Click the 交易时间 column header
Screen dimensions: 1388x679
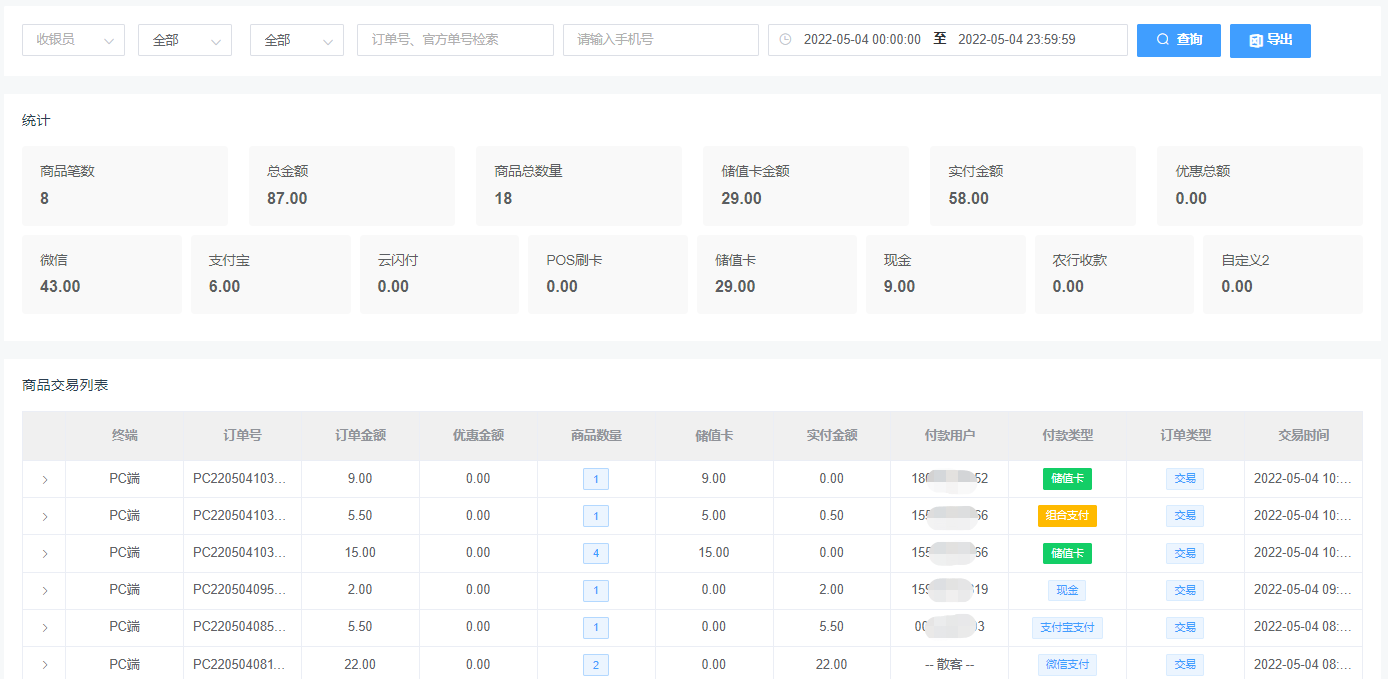click(1304, 435)
